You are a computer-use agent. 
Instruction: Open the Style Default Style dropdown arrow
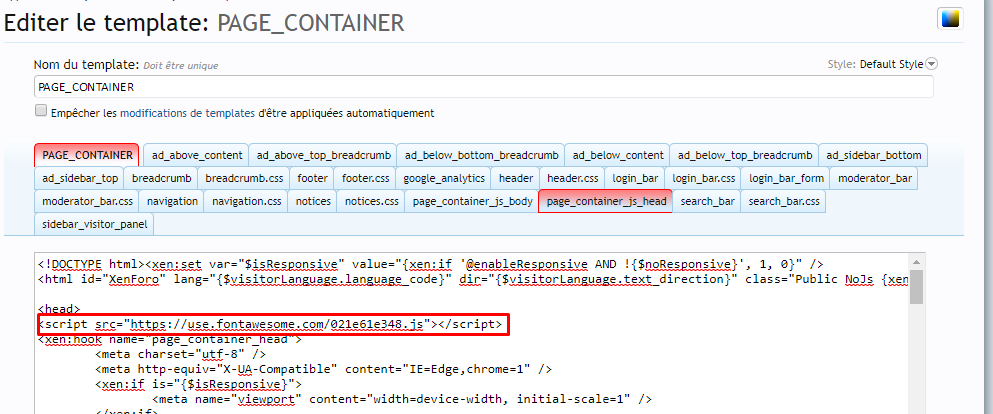(932, 64)
